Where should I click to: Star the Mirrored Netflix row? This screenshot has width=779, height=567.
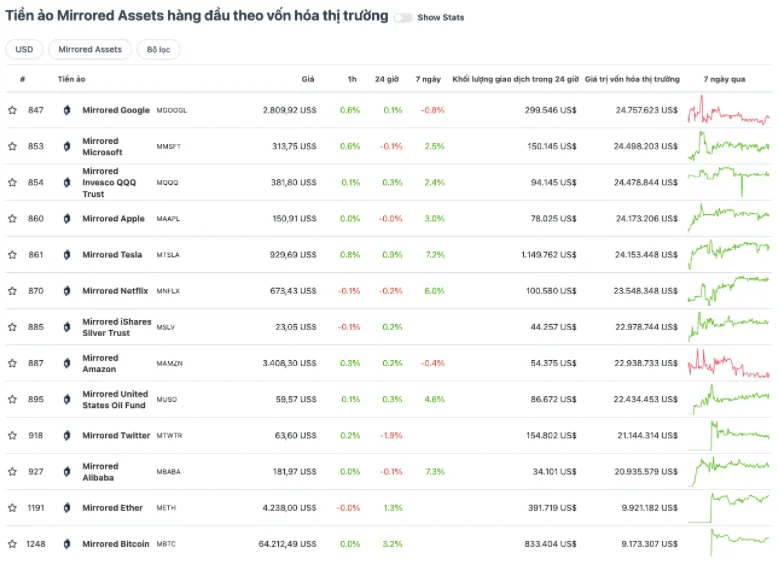(x=12, y=291)
